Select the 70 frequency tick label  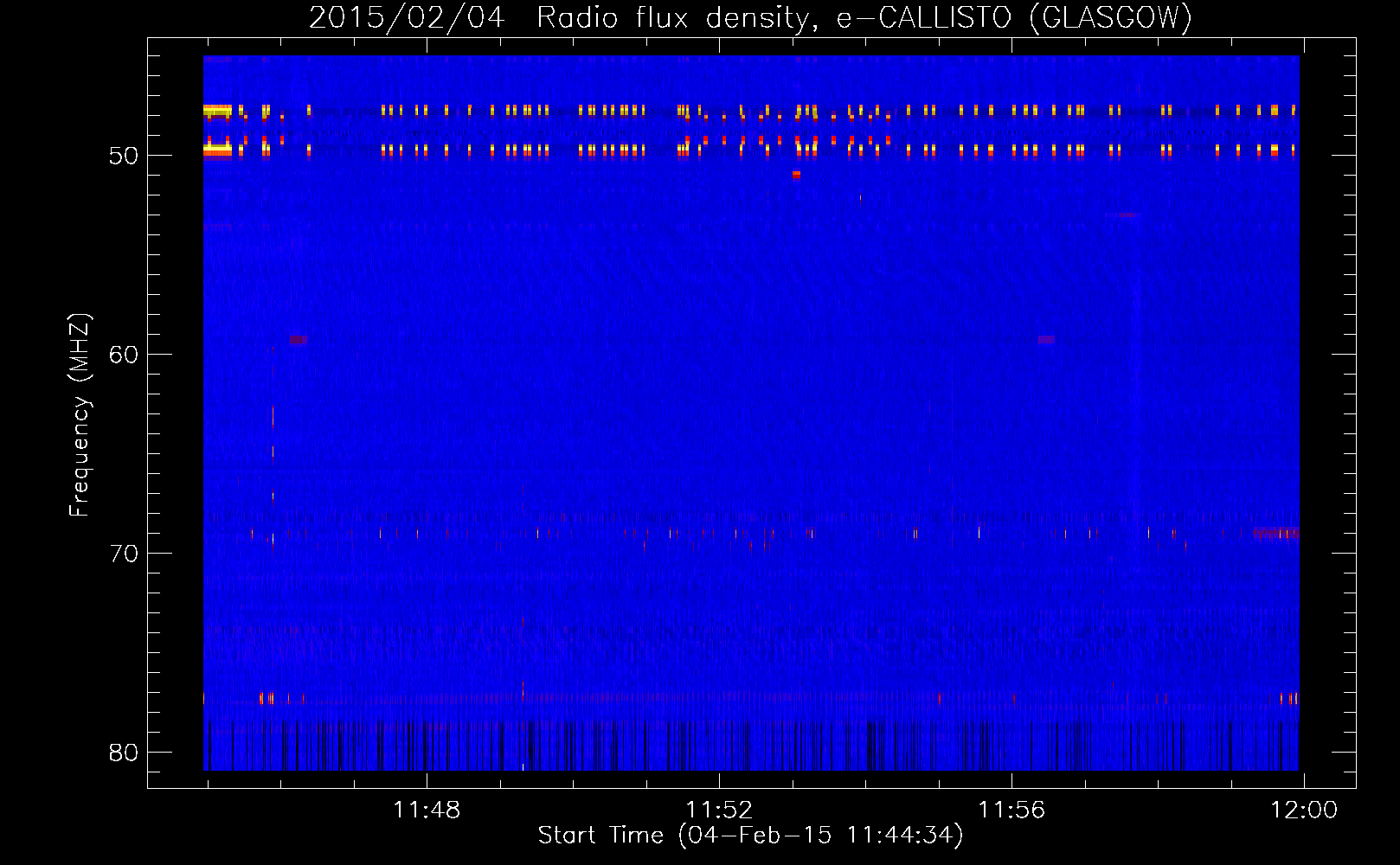pyautogui.click(x=124, y=554)
